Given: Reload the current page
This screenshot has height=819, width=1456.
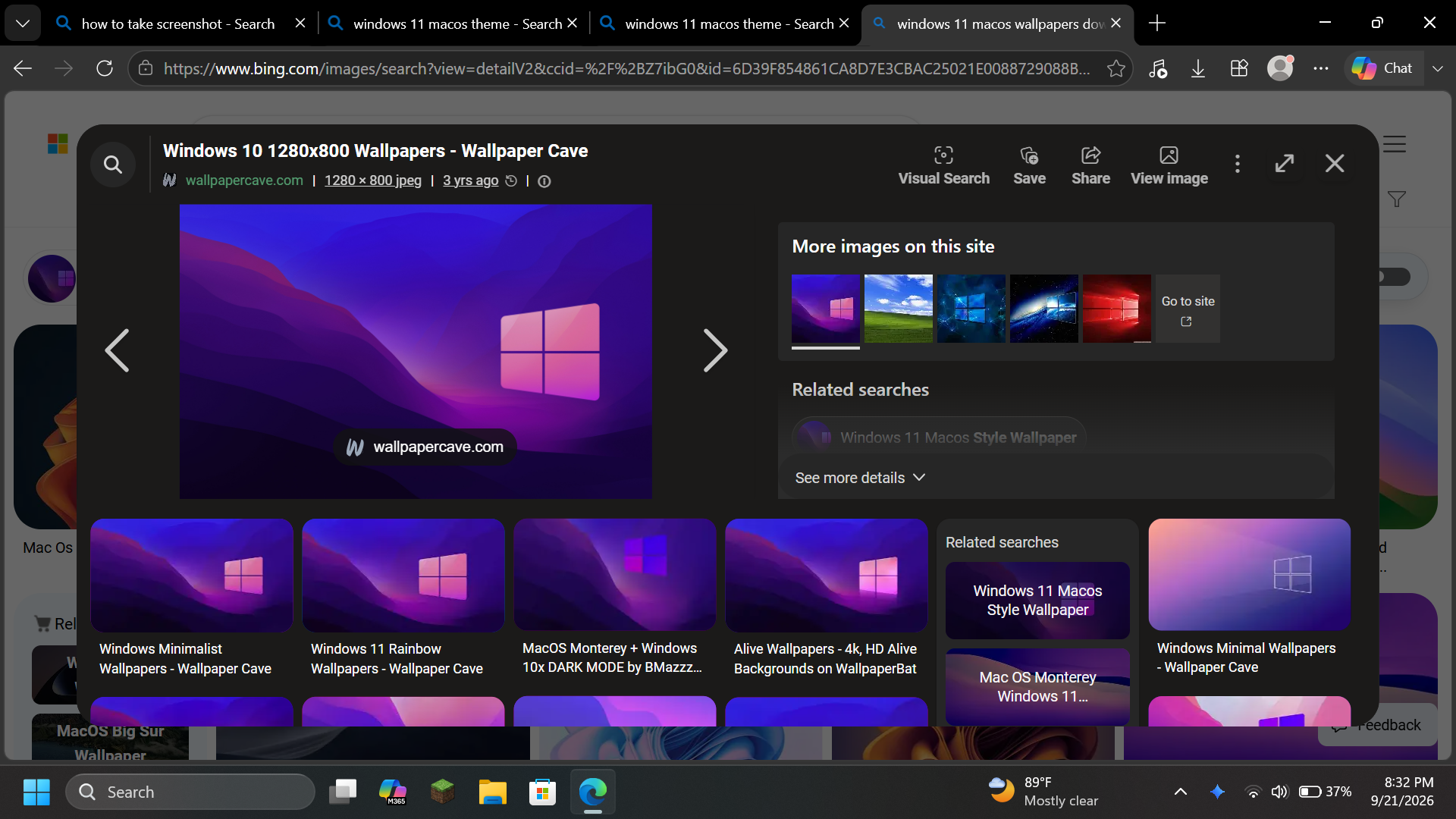Looking at the screenshot, I should 105,69.
